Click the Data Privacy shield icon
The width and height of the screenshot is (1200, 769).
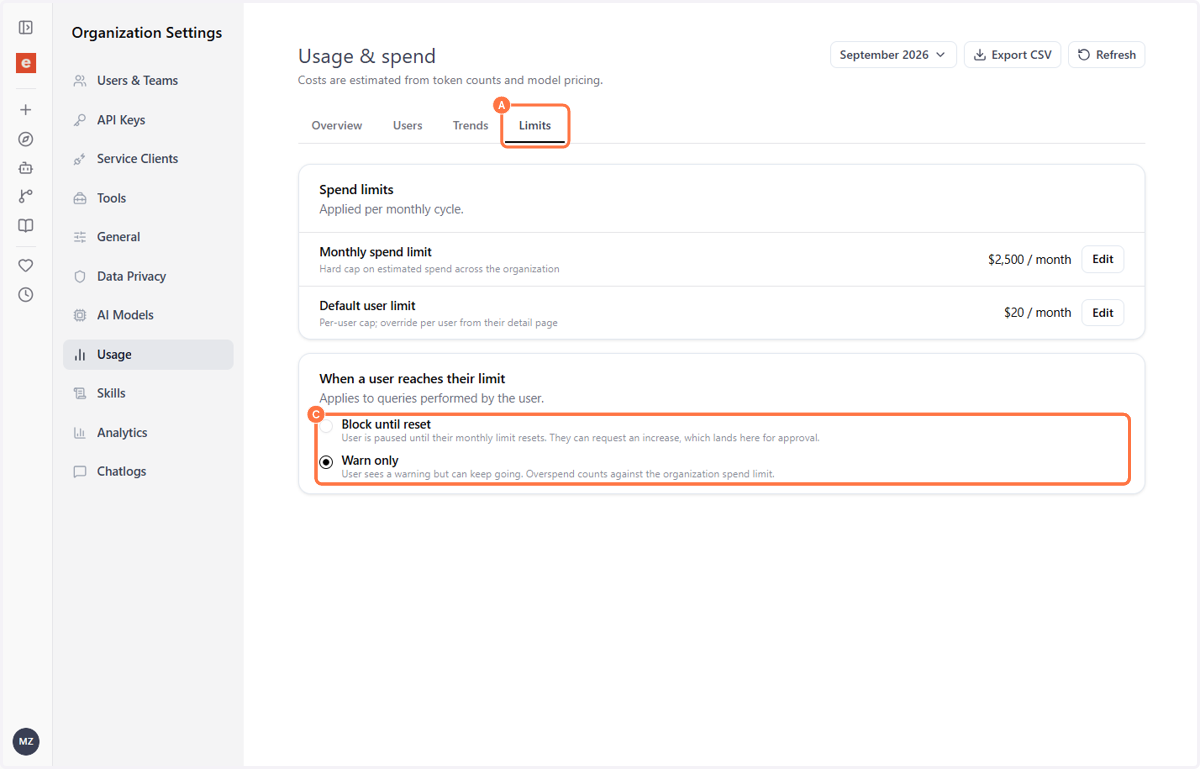tap(80, 276)
